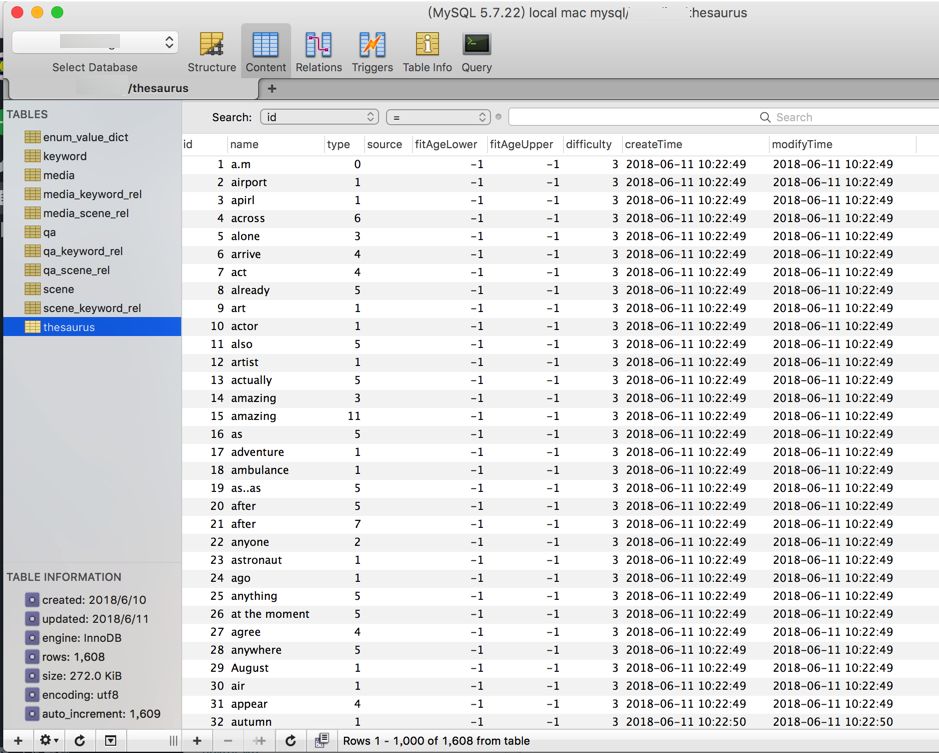Click the 'created: 2018/6/10' info entry
Screen dimensions: 939x753
(x=94, y=600)
